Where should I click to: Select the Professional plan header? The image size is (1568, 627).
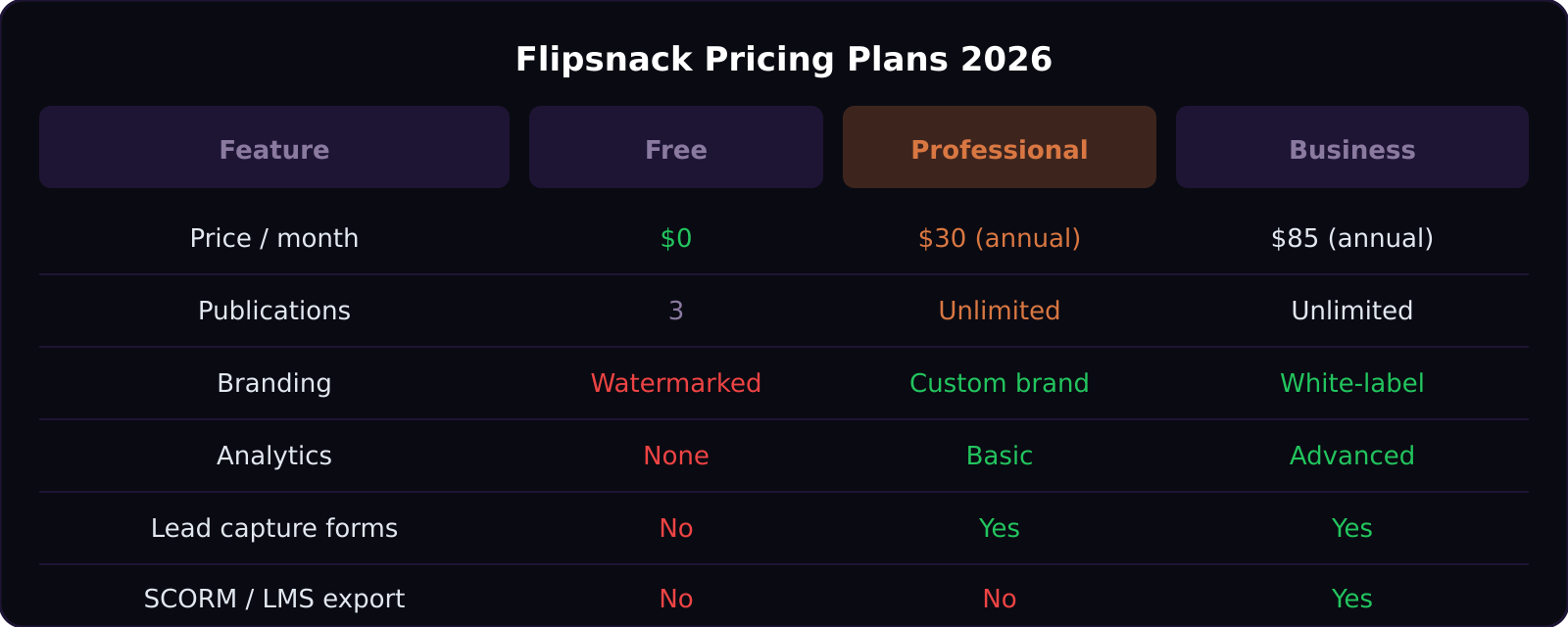[1000, 147]
